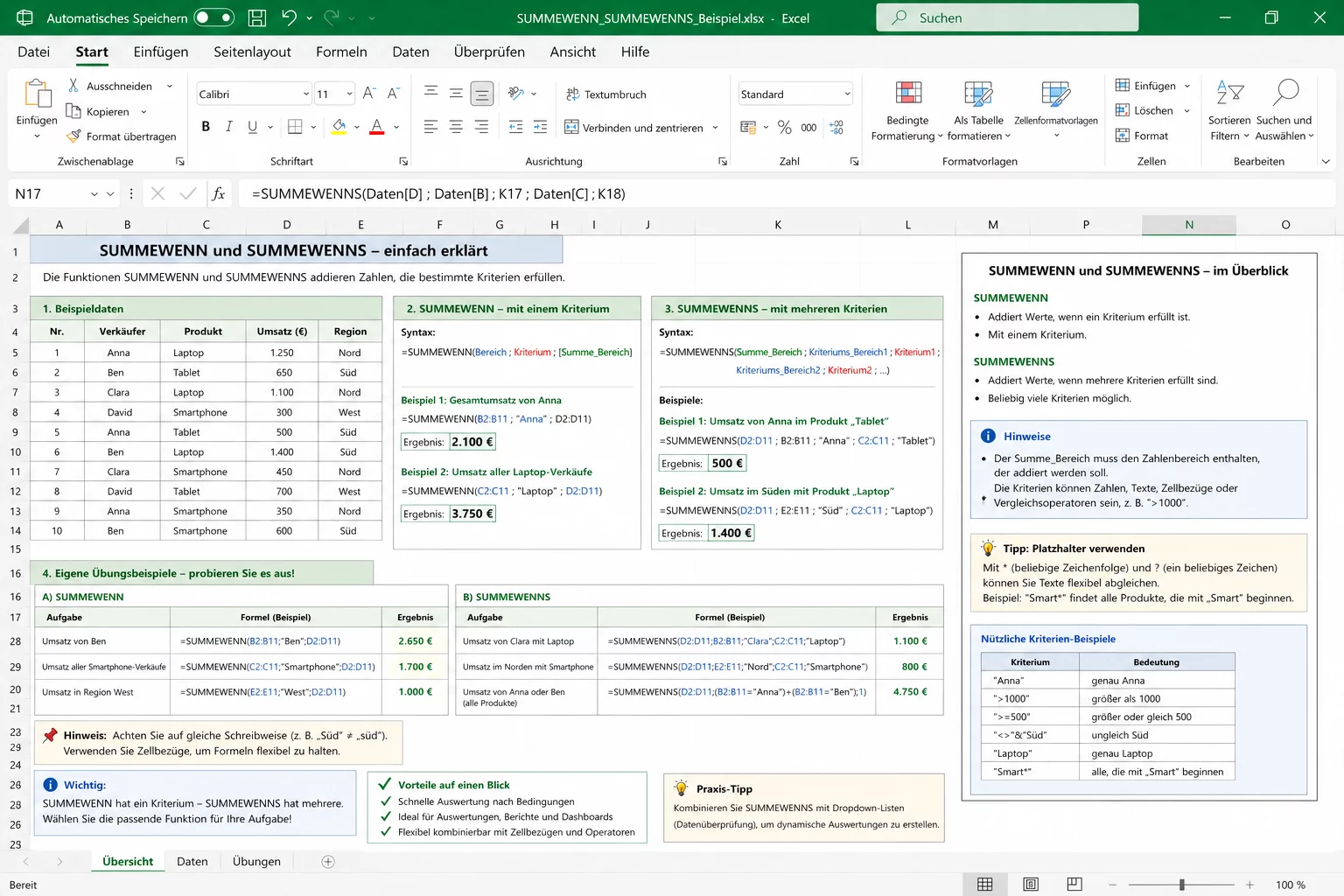Add a new sheet with plus icon

(328, 862)
